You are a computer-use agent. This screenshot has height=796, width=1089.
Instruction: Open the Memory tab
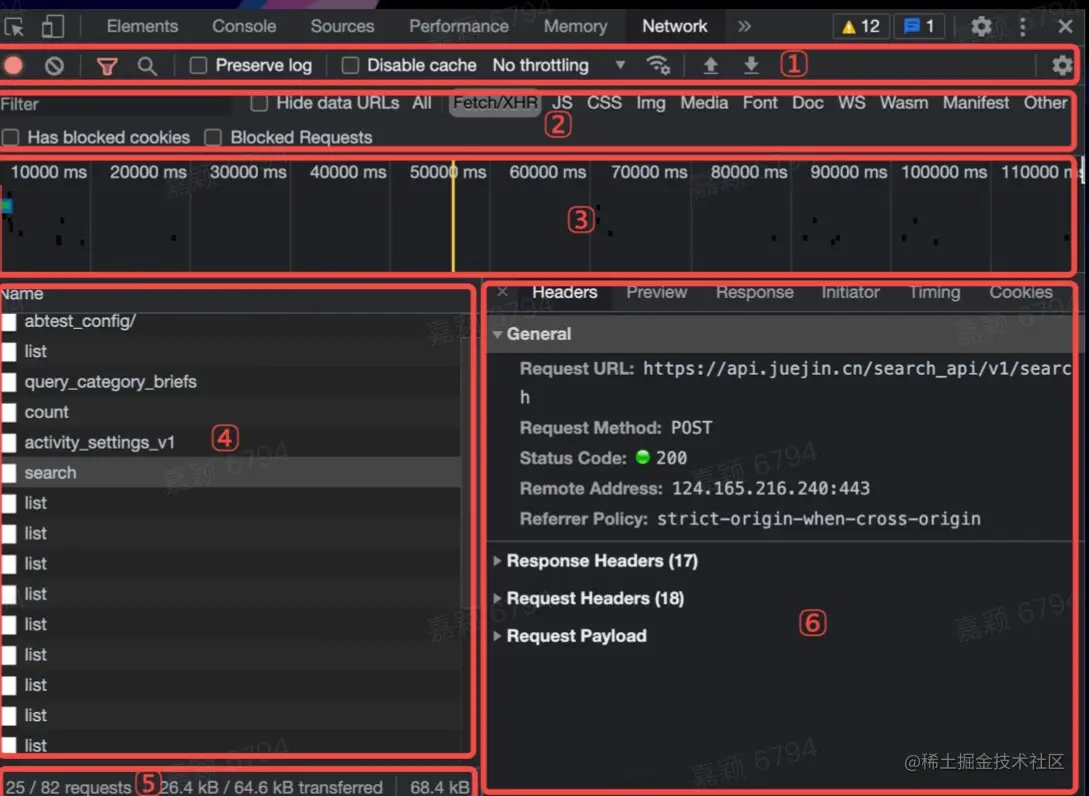(x=575, y=26)
